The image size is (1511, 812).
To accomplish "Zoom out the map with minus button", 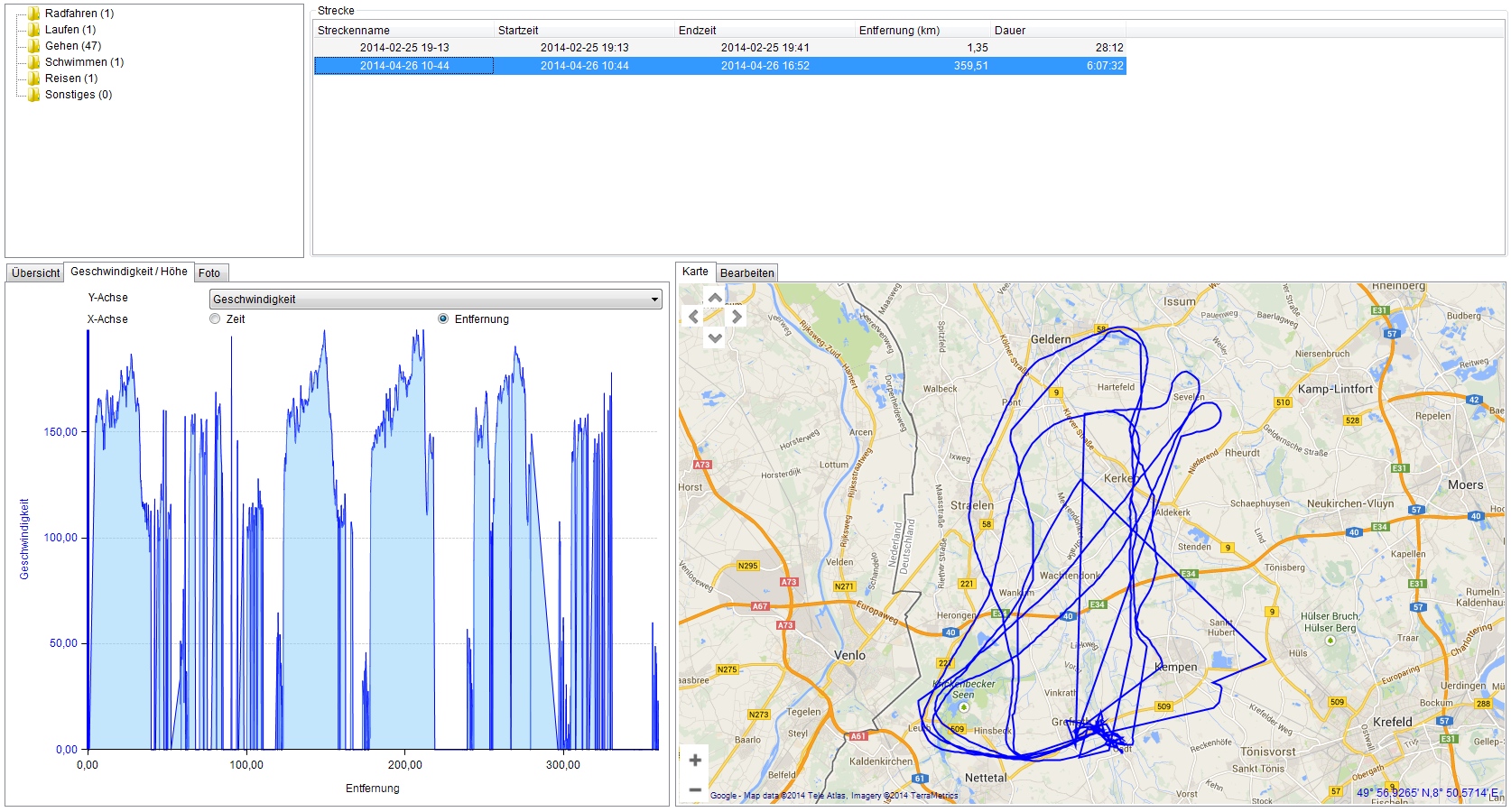I will point(695,789).
